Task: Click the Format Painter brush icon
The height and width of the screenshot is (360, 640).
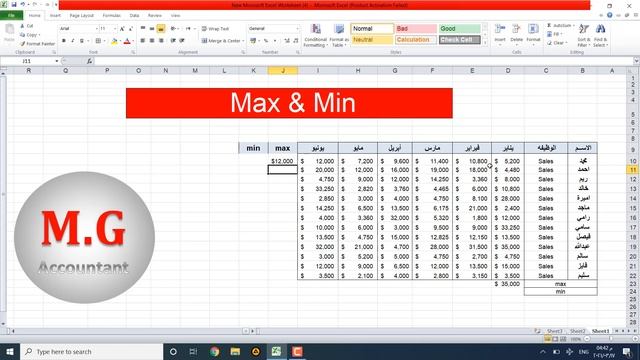Action: (x=23, y=44)
